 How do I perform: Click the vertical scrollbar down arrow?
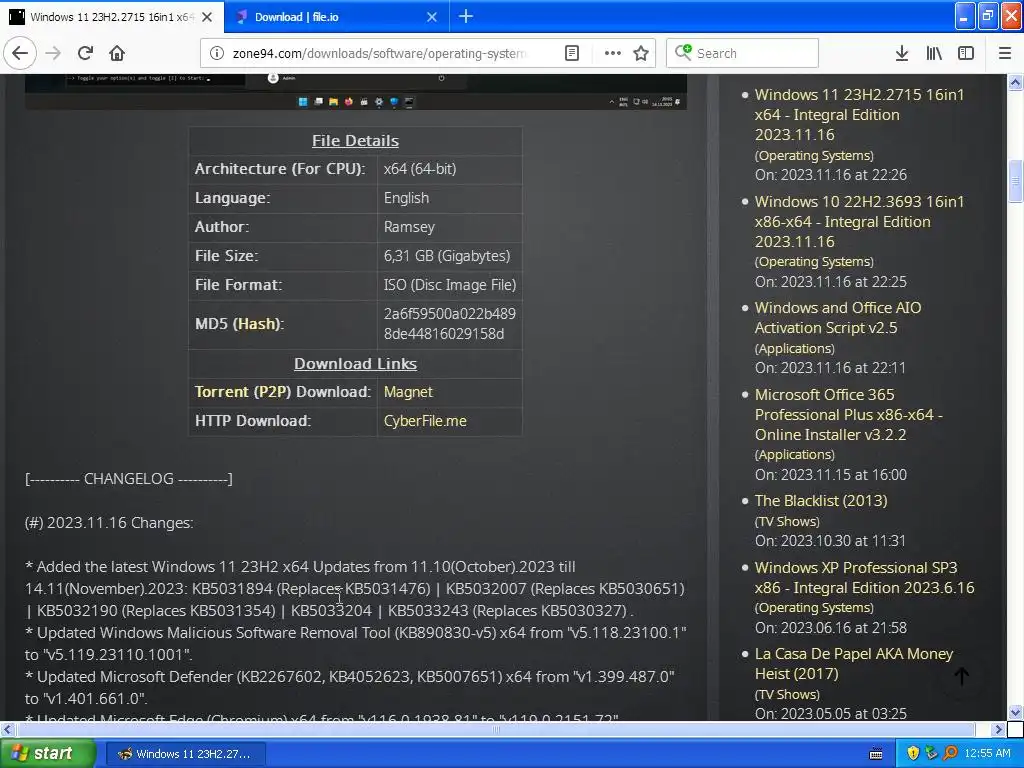[1016, 712]
